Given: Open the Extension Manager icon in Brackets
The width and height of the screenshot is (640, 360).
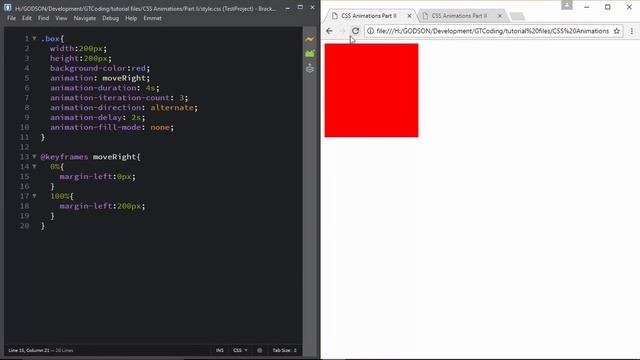Looking at the screenshot, I should point(310,53).
